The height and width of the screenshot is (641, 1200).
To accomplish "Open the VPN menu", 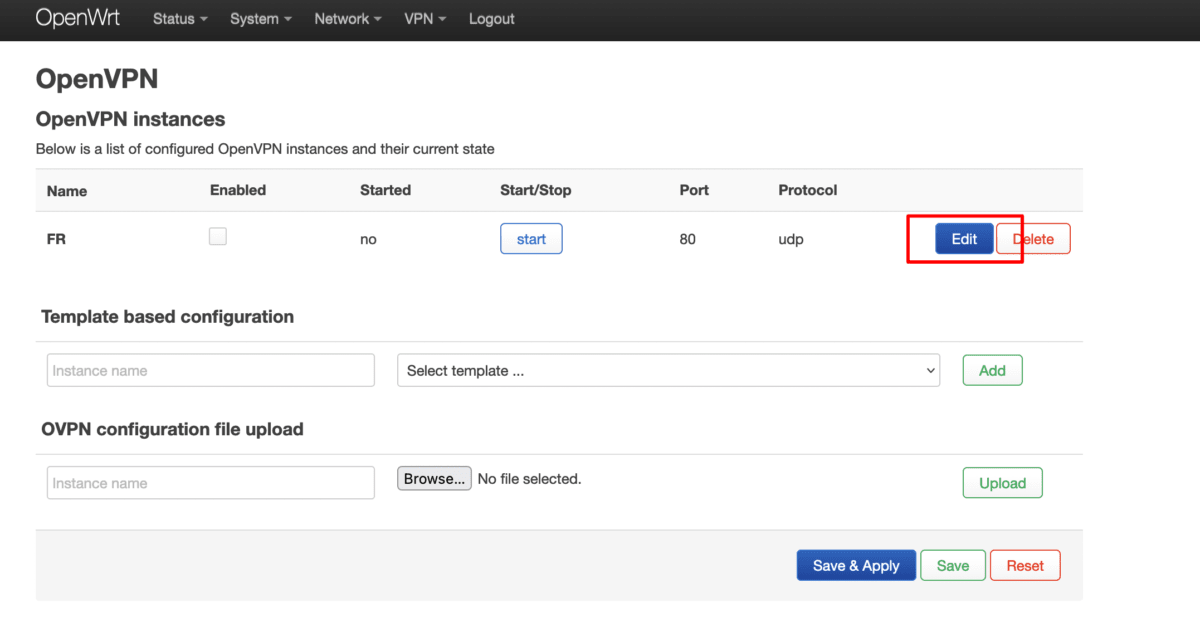I will 425,19.
